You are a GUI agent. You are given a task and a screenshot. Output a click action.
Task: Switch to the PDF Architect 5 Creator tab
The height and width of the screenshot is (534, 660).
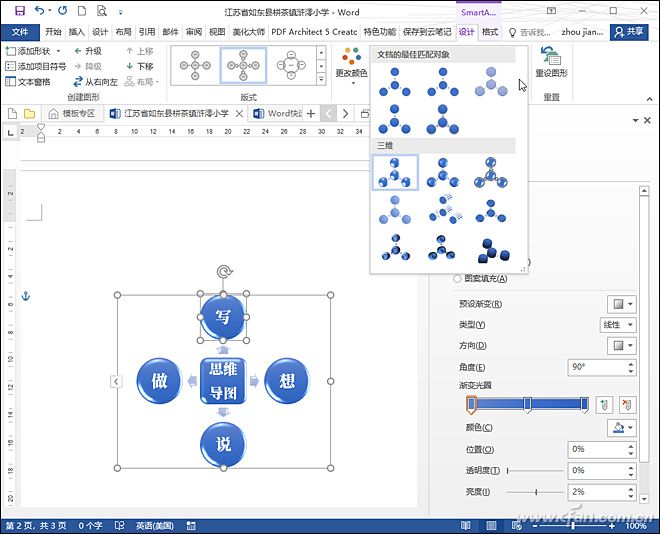tap(314, 32)
